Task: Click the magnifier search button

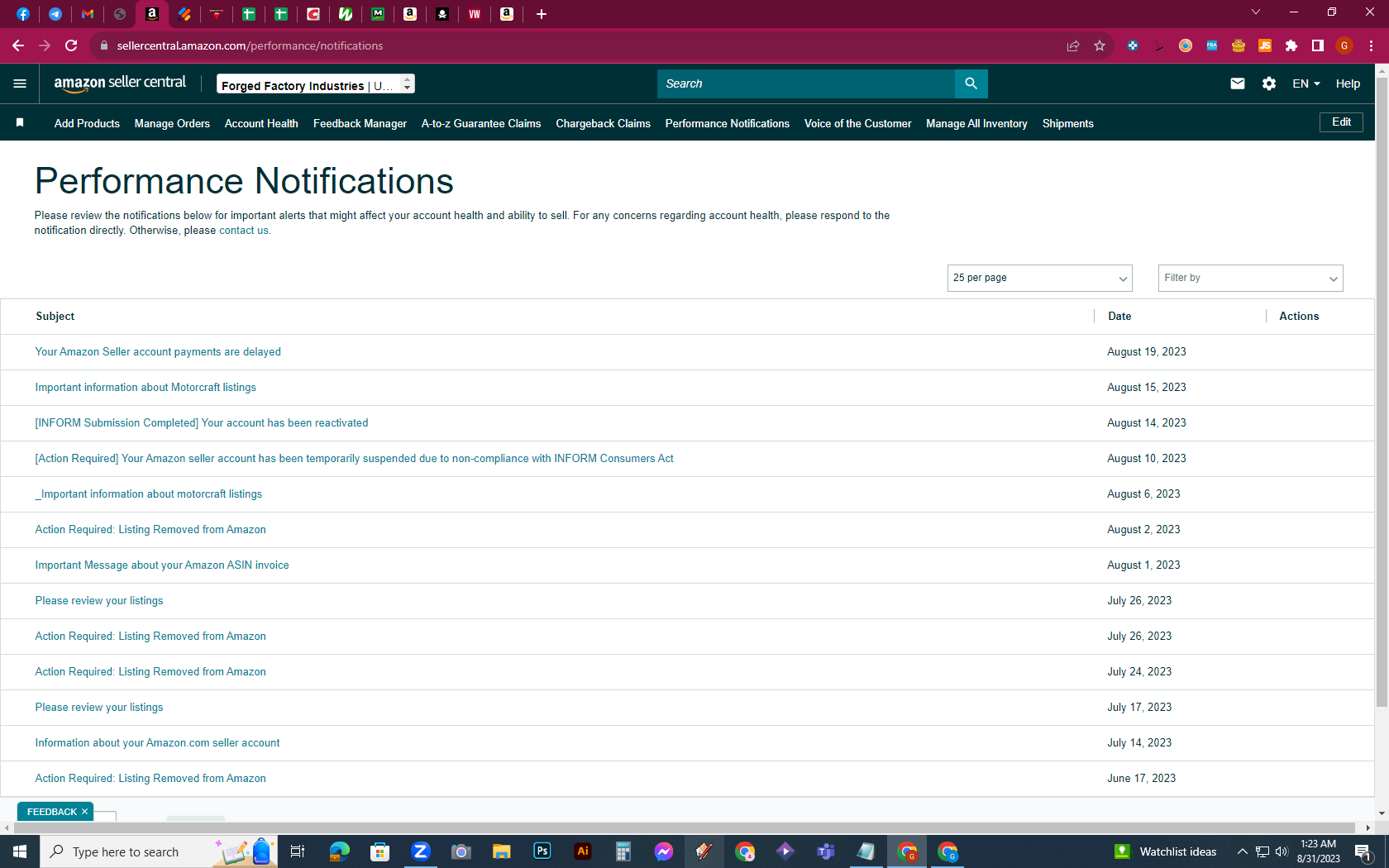Action: point(971,83)
